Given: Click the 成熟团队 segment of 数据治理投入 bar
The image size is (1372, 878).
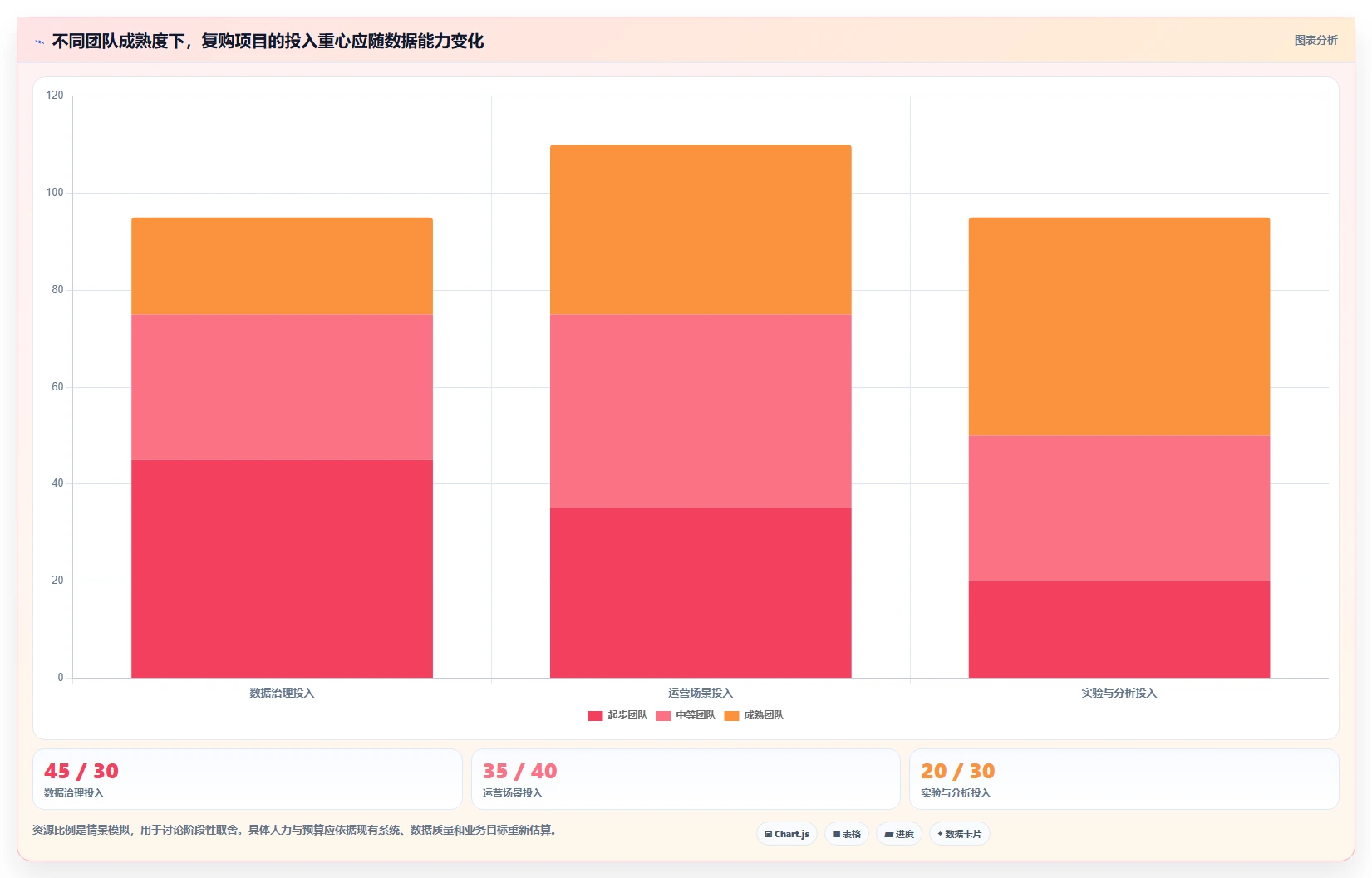Looking at the screenshot, I should pyautogui.click(x=282, y=266).
